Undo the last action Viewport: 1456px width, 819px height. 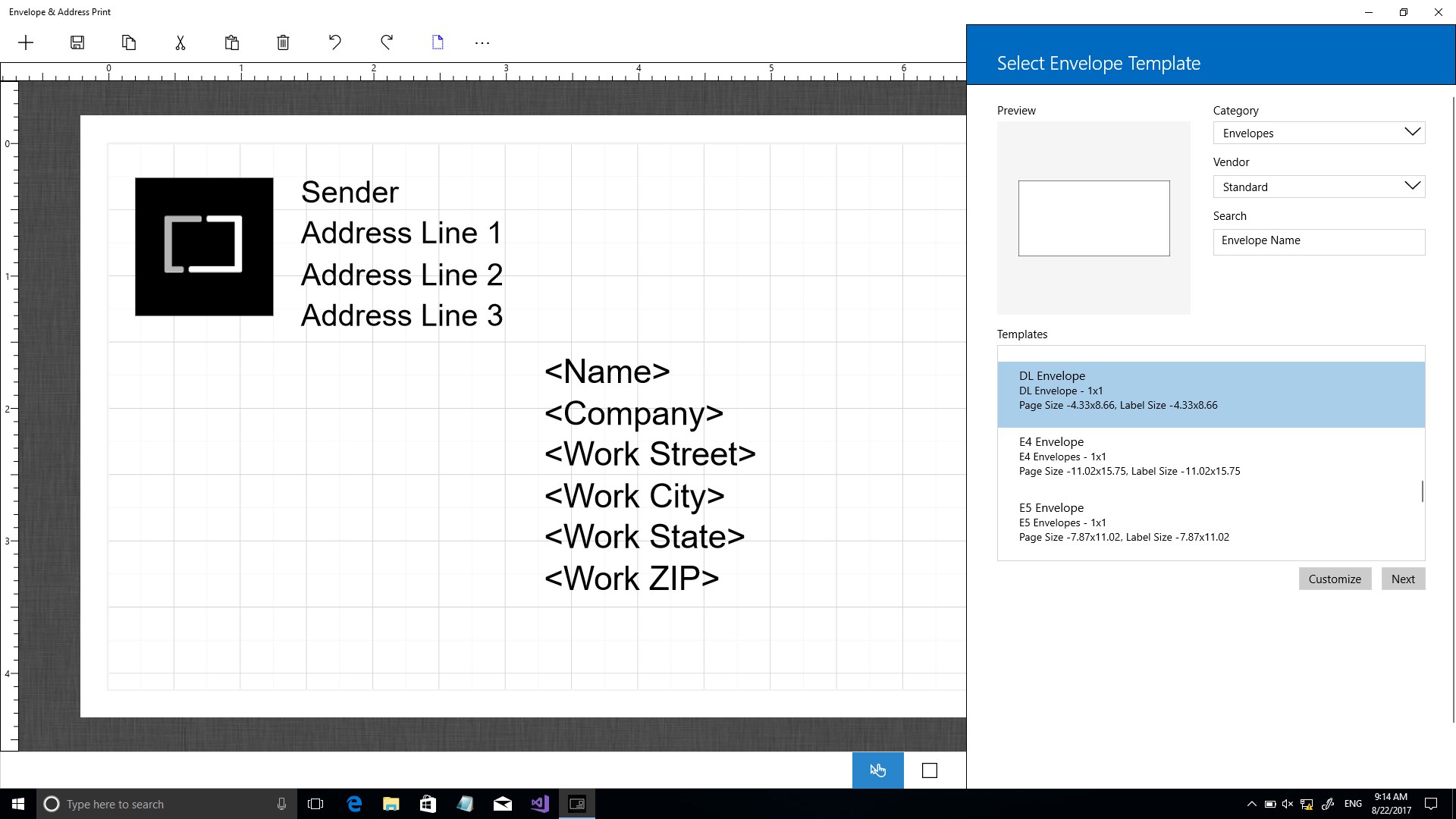click(x=334, y=42)
